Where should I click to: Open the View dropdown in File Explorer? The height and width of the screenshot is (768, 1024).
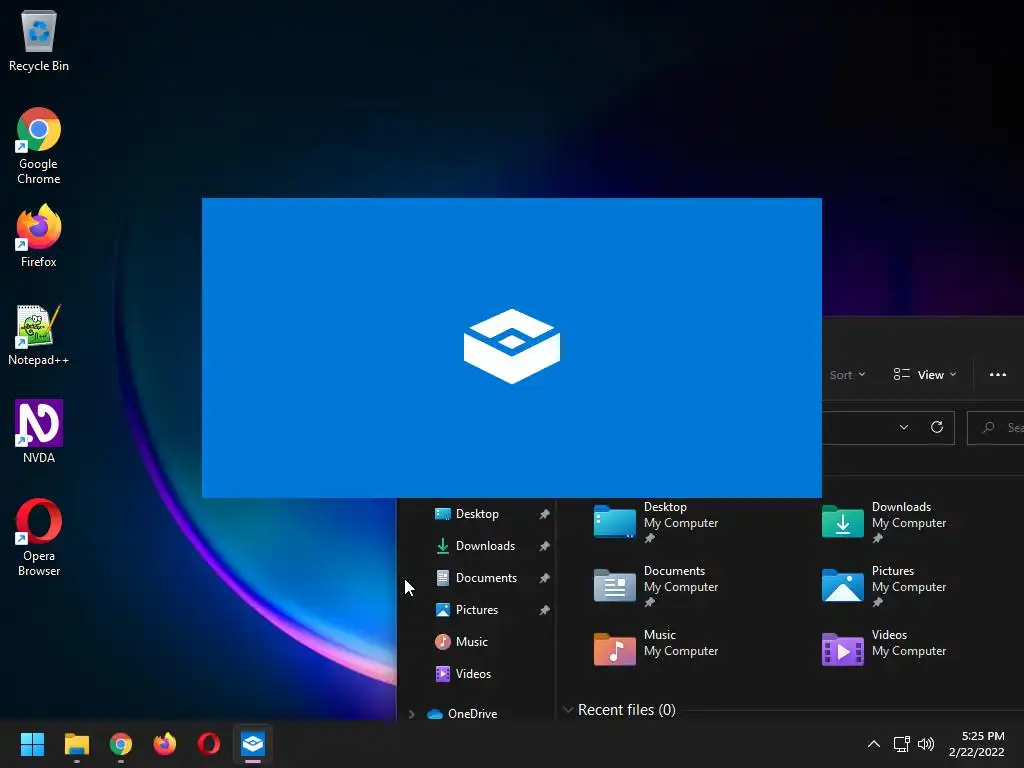click(x=925, y=375)
